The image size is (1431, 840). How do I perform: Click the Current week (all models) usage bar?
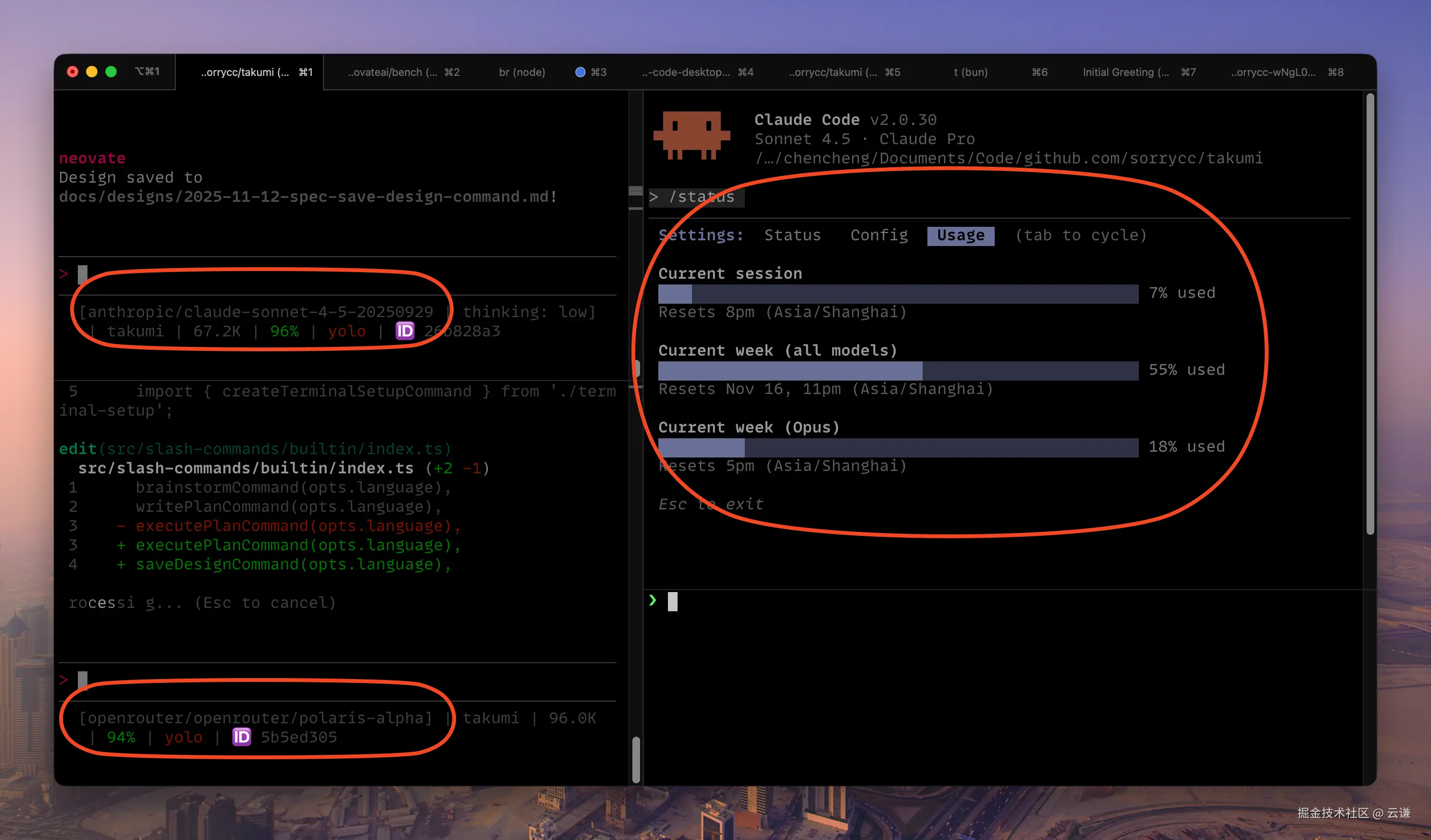898,371
